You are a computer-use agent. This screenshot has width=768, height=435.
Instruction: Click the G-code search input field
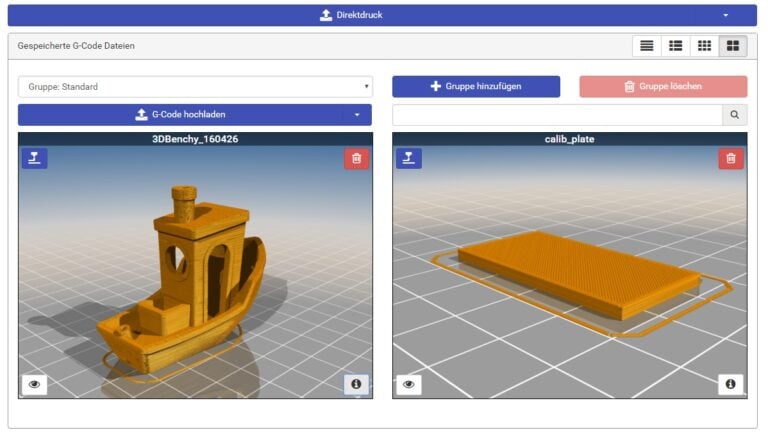[x=556, y=115]
